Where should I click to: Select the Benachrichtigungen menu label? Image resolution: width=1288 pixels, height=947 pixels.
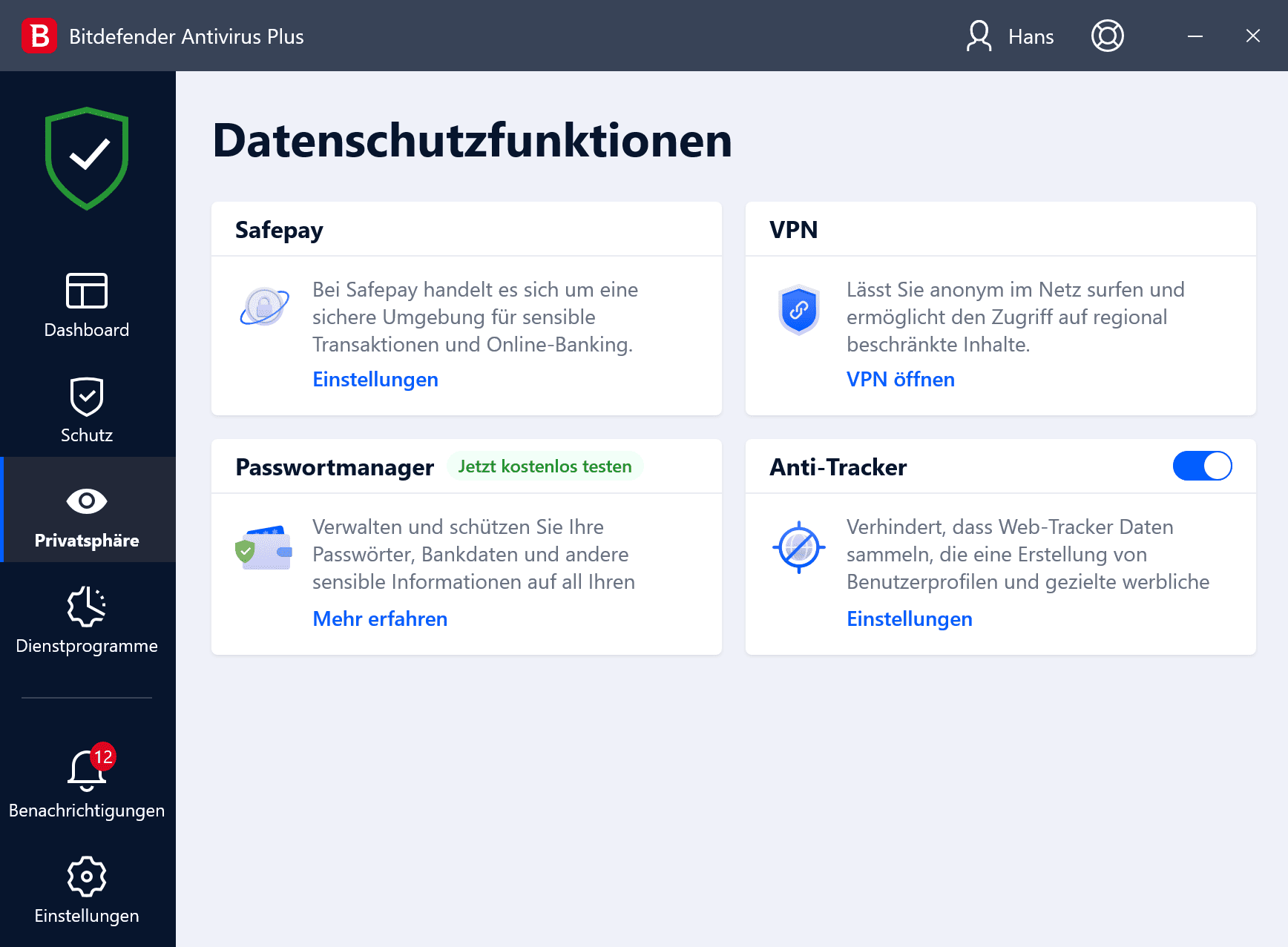(87, 811)
